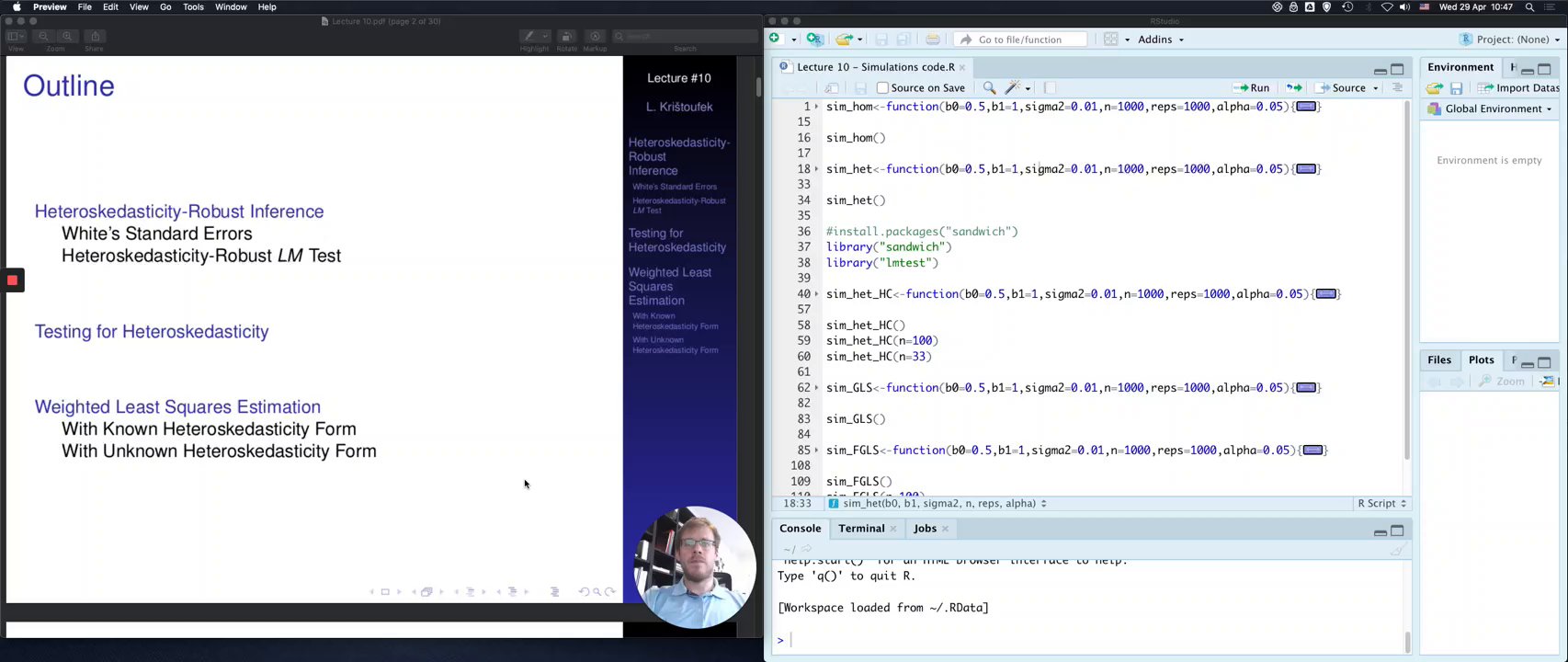Open the R Script file type selector

[1381, 504]
